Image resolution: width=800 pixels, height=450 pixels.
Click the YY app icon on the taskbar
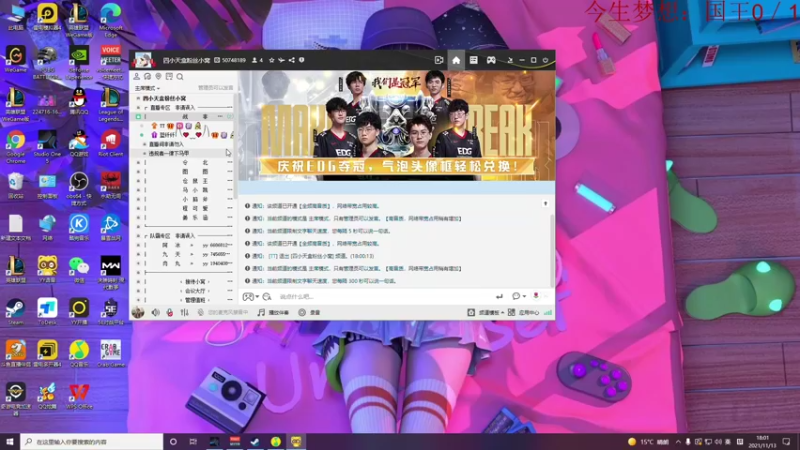coord(296,442)
